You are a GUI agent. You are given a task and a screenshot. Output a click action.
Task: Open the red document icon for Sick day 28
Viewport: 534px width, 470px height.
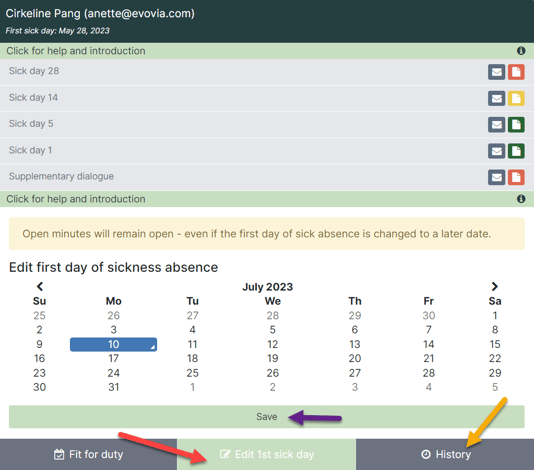tap(516, 72)
